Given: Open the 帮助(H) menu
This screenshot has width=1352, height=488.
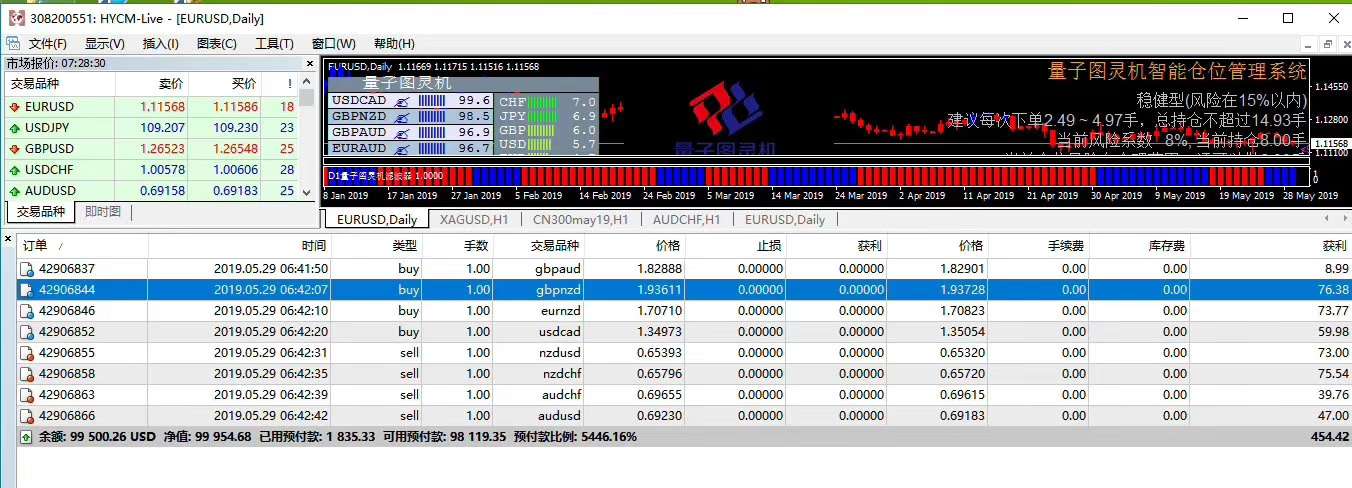Looking at the screenshot, I should pos(394,44).
